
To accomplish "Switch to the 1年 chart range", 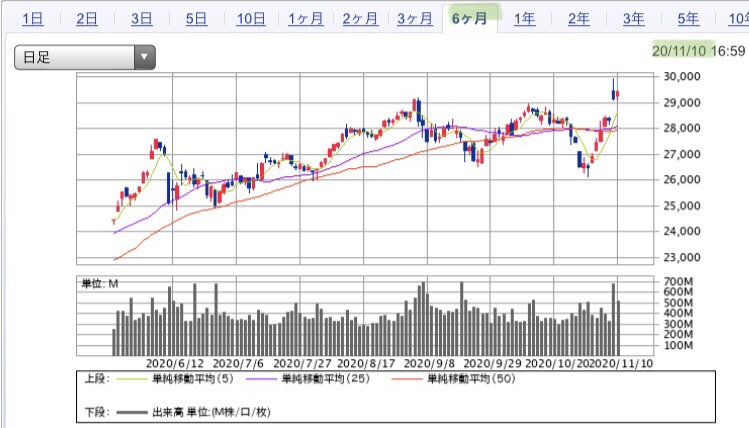I will point(524,19).
